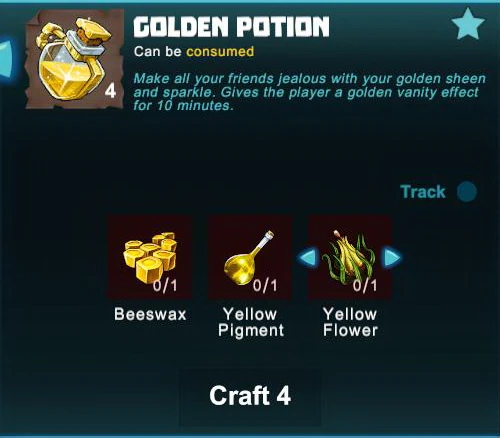
Task: Favorite the recipe with the star icon
Action: pos(468,24)
